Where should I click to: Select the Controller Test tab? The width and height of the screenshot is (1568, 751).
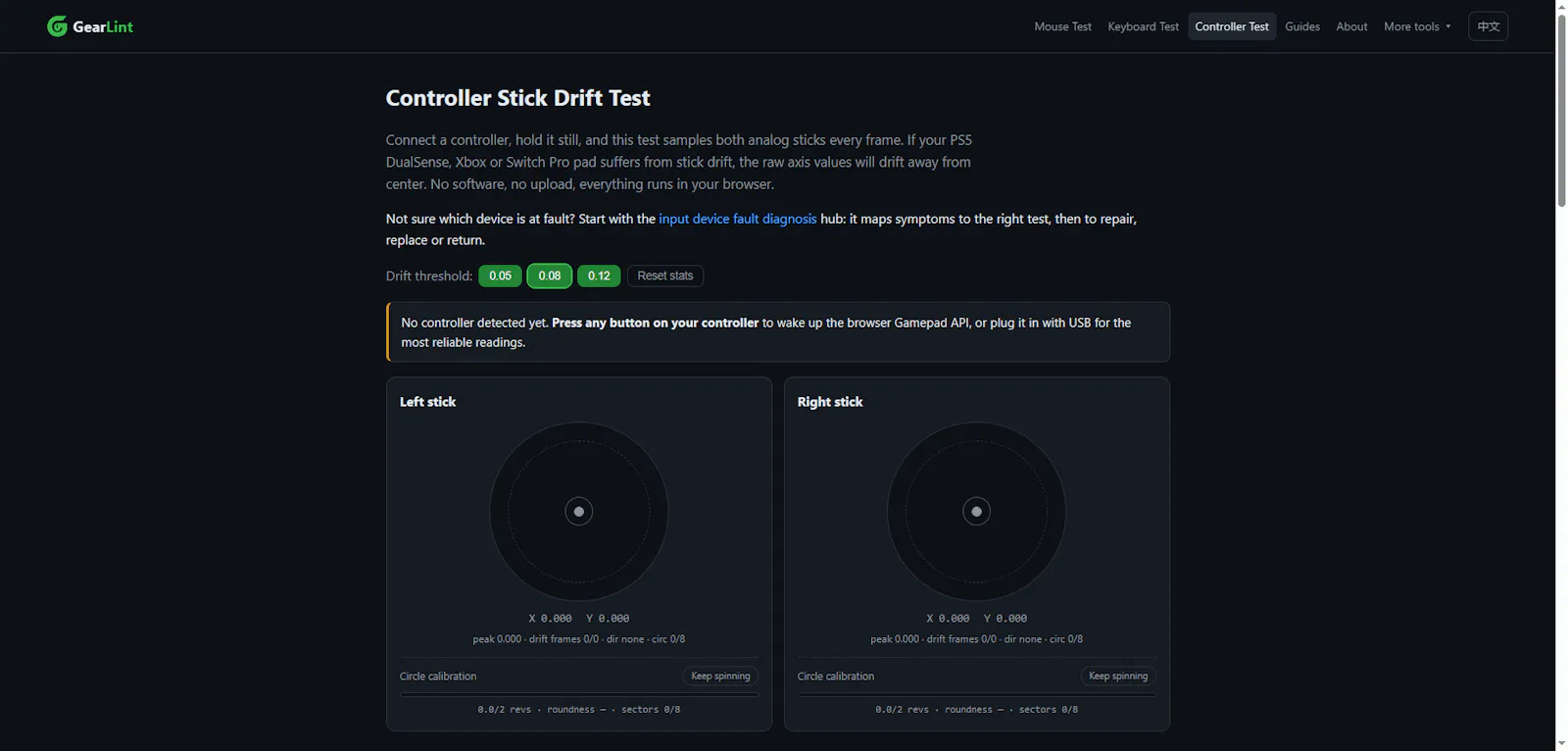click(1232, 26)
